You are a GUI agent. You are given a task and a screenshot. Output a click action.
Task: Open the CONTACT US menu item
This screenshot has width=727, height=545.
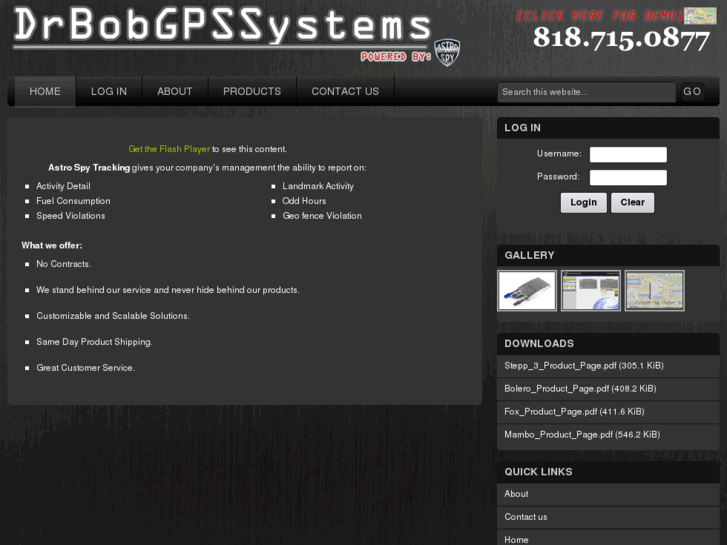click(345, 91)
